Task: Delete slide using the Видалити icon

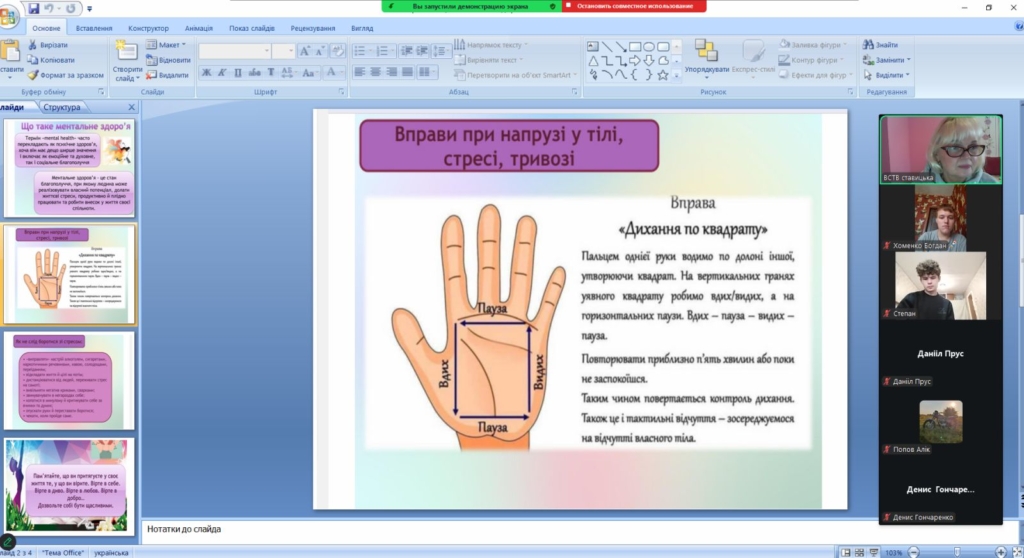Action: click(x=150, y=75)
